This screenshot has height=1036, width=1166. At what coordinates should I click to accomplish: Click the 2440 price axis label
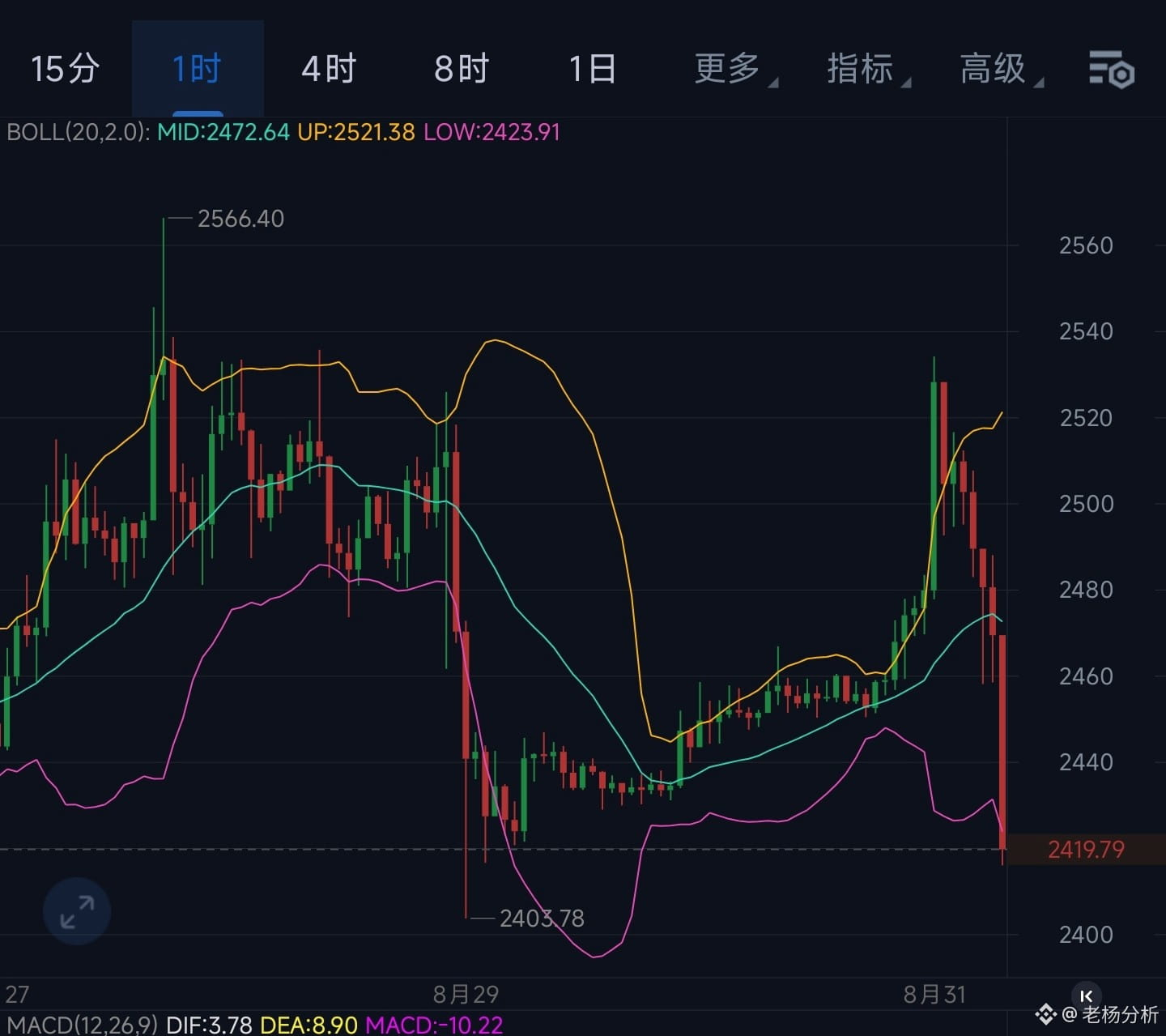(1086, 762)
